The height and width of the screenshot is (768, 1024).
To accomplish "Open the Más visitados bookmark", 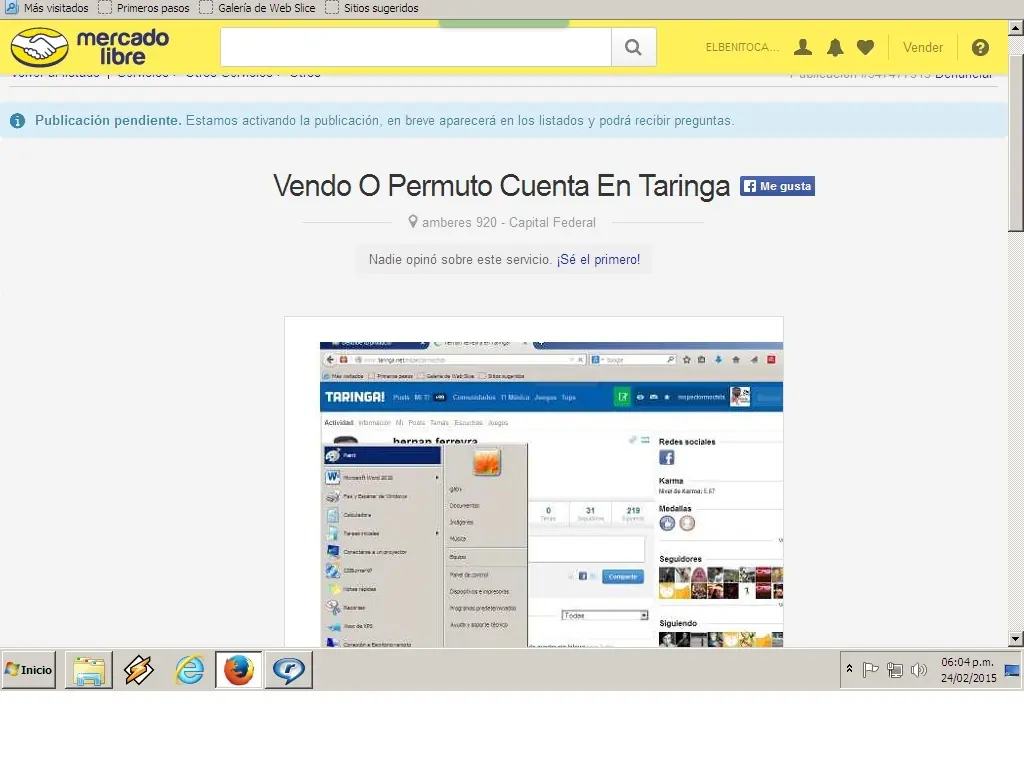I will 47,8.
